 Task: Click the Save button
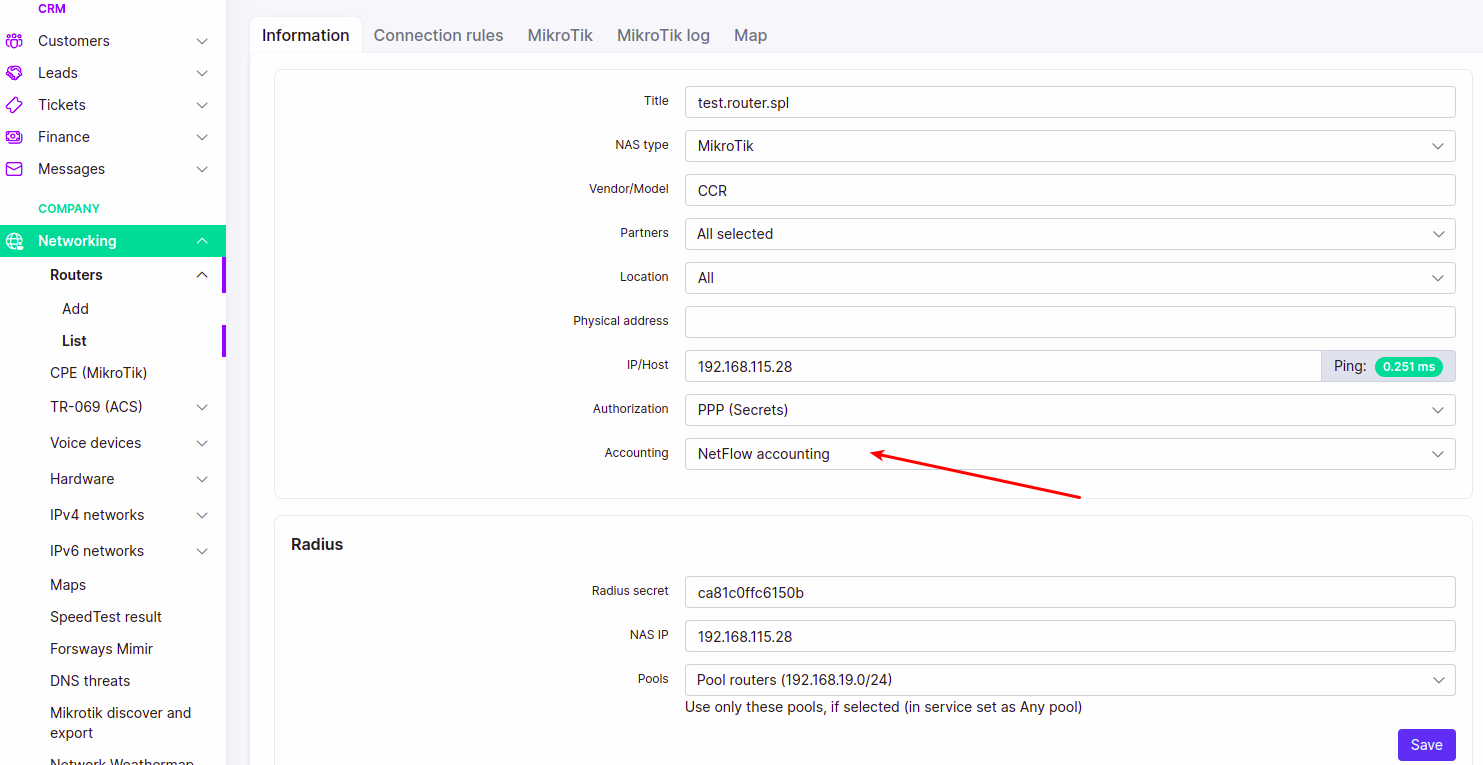click(x=1426, y=744)
